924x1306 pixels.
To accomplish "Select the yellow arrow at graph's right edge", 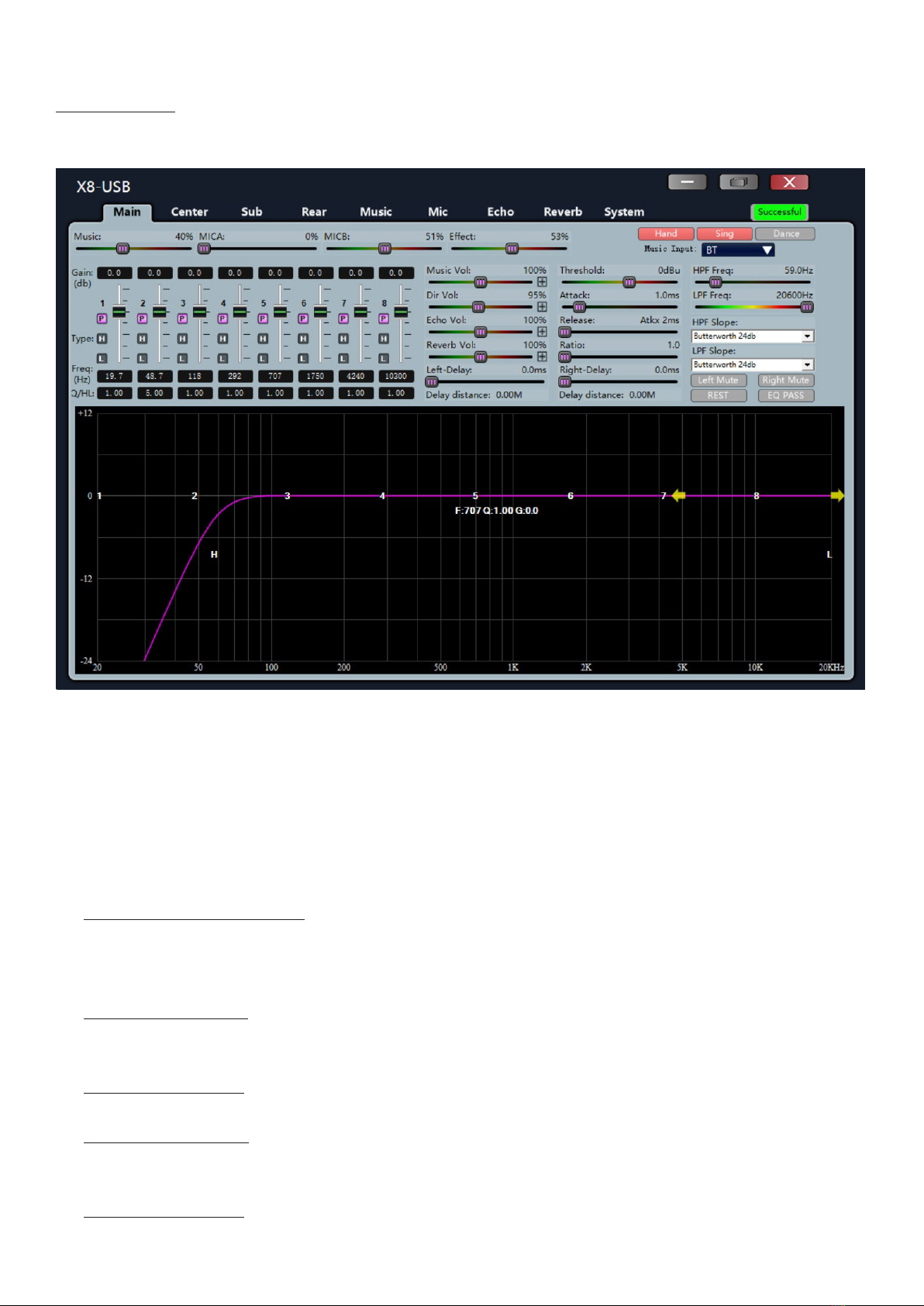I will click(x=838, y=495).
